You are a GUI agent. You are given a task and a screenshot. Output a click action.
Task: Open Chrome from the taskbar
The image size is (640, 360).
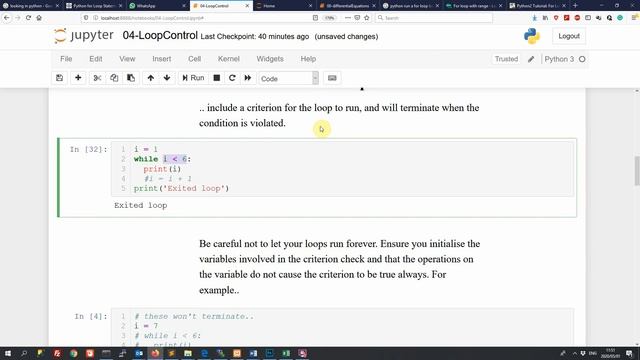(73, 353)
